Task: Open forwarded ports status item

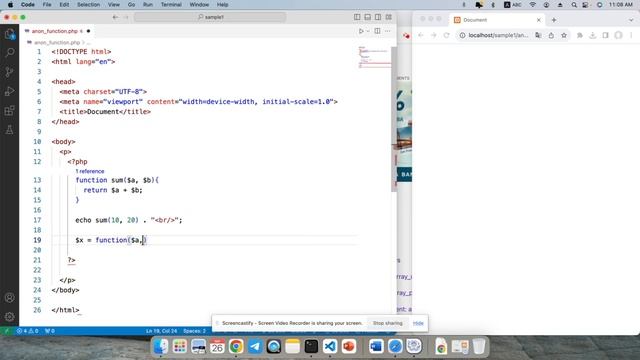Action: (50, 331)
